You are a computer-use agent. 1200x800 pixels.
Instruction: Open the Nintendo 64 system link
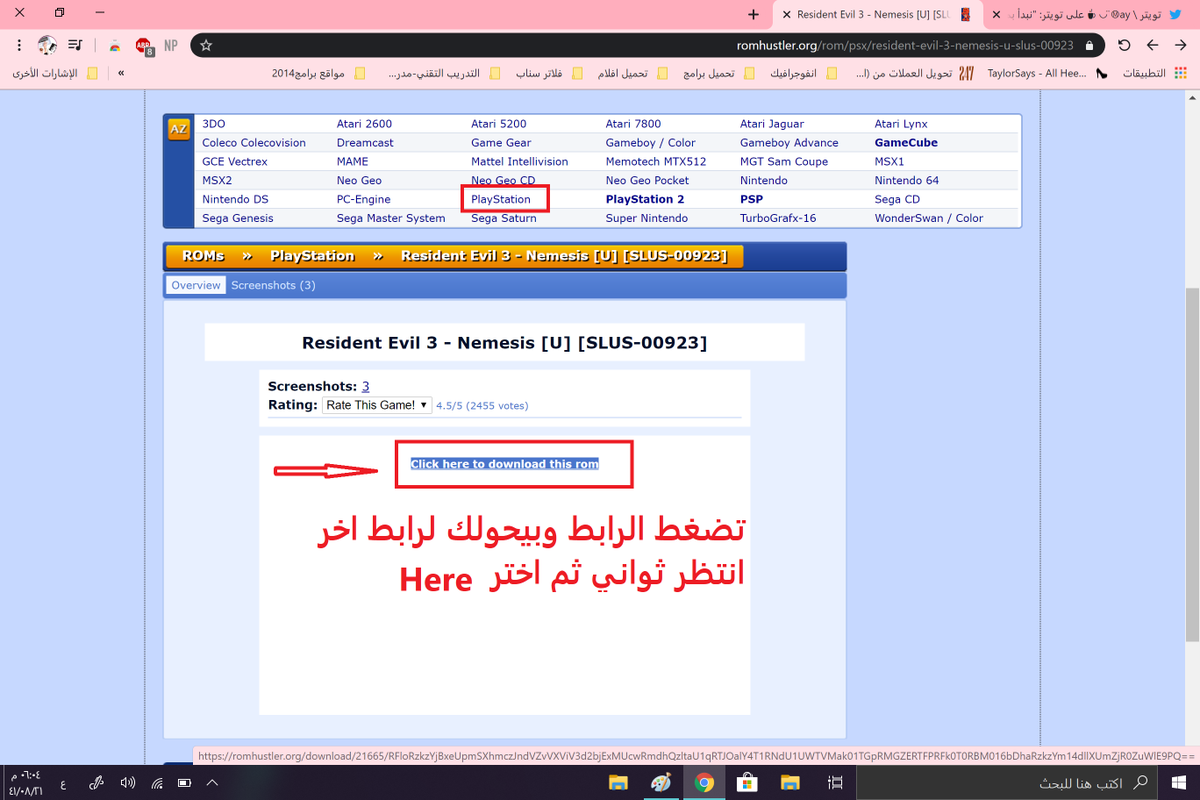click(907, 180)
